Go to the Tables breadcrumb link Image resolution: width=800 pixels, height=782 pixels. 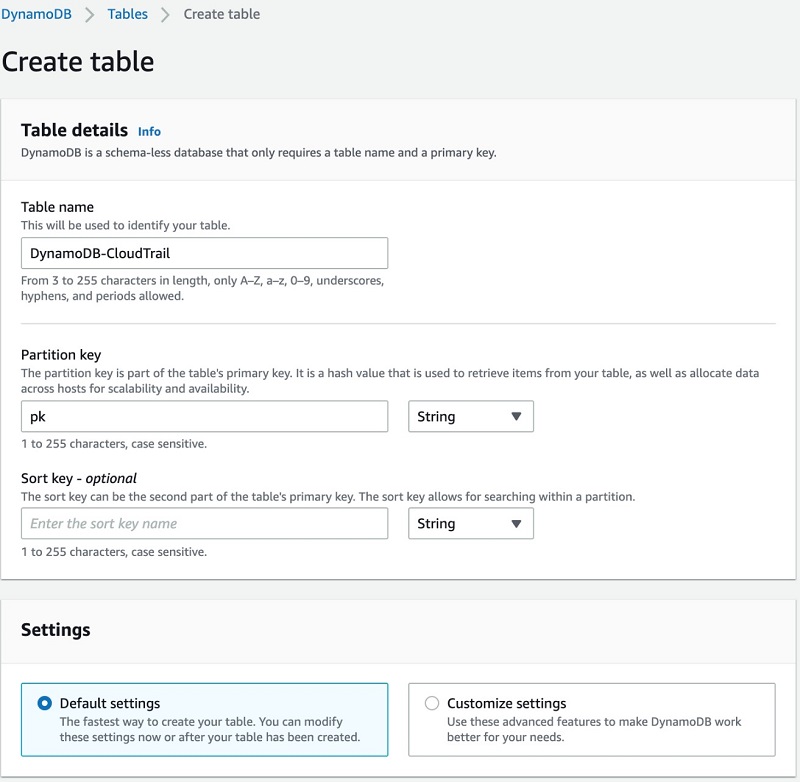click(x=128, y=14)
